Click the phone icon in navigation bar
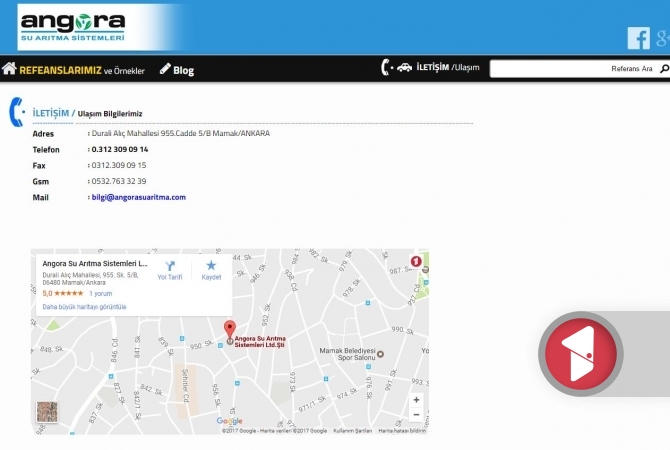This screenshot has width=670, height=450. 386,67
